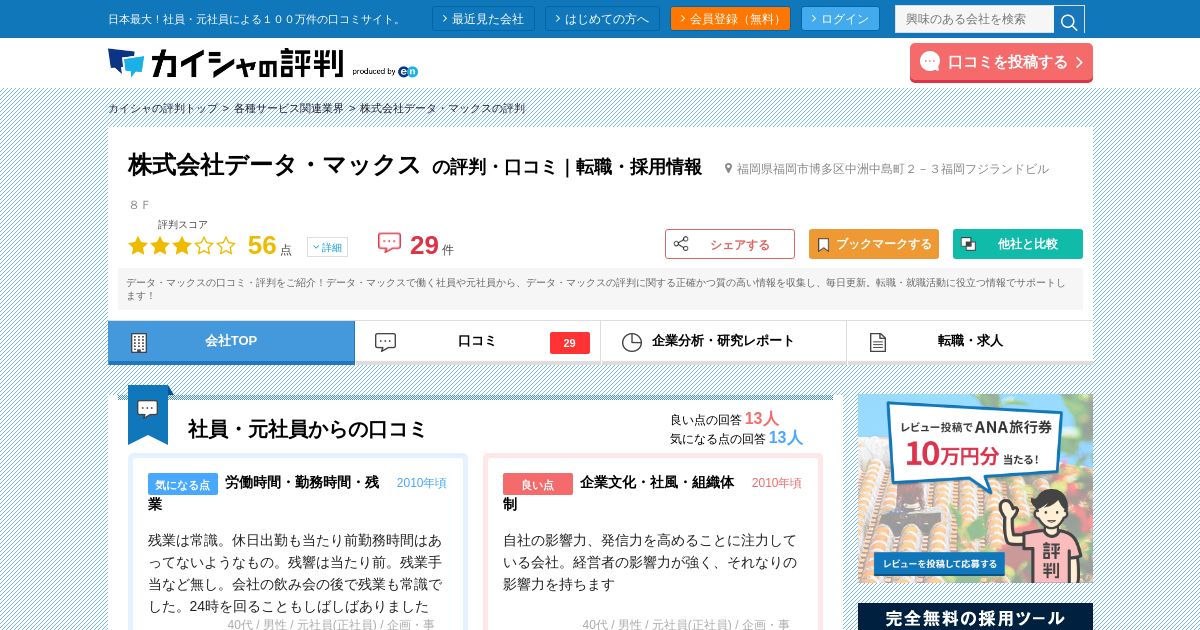
Task: Click the 完全無料の採用ツール banner
Action: [975, 617]
